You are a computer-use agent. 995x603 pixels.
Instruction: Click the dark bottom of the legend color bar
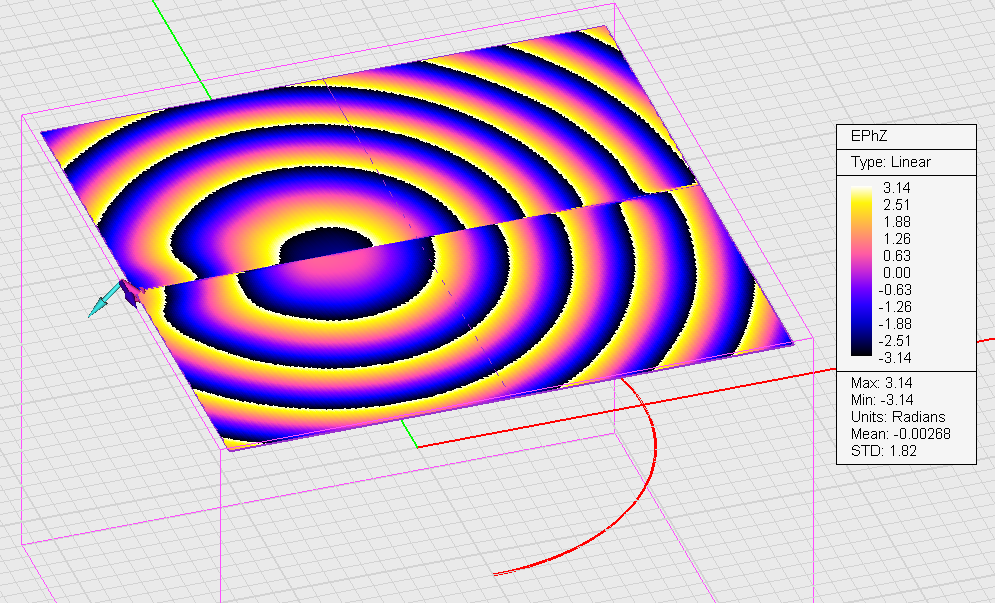coord(858,352)
